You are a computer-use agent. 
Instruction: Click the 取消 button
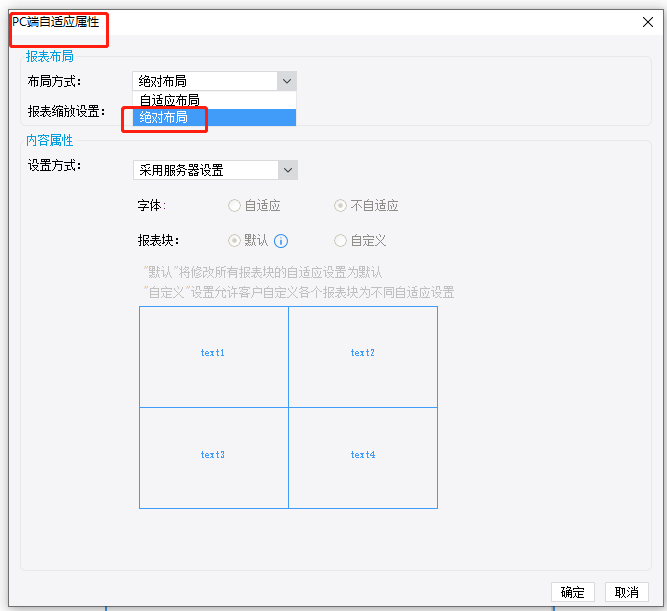tap(627, 592)
